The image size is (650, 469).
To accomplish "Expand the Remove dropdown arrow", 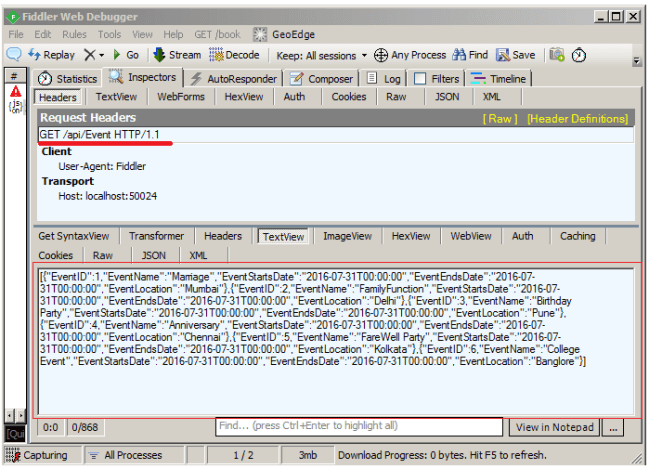I will [102, 55].
